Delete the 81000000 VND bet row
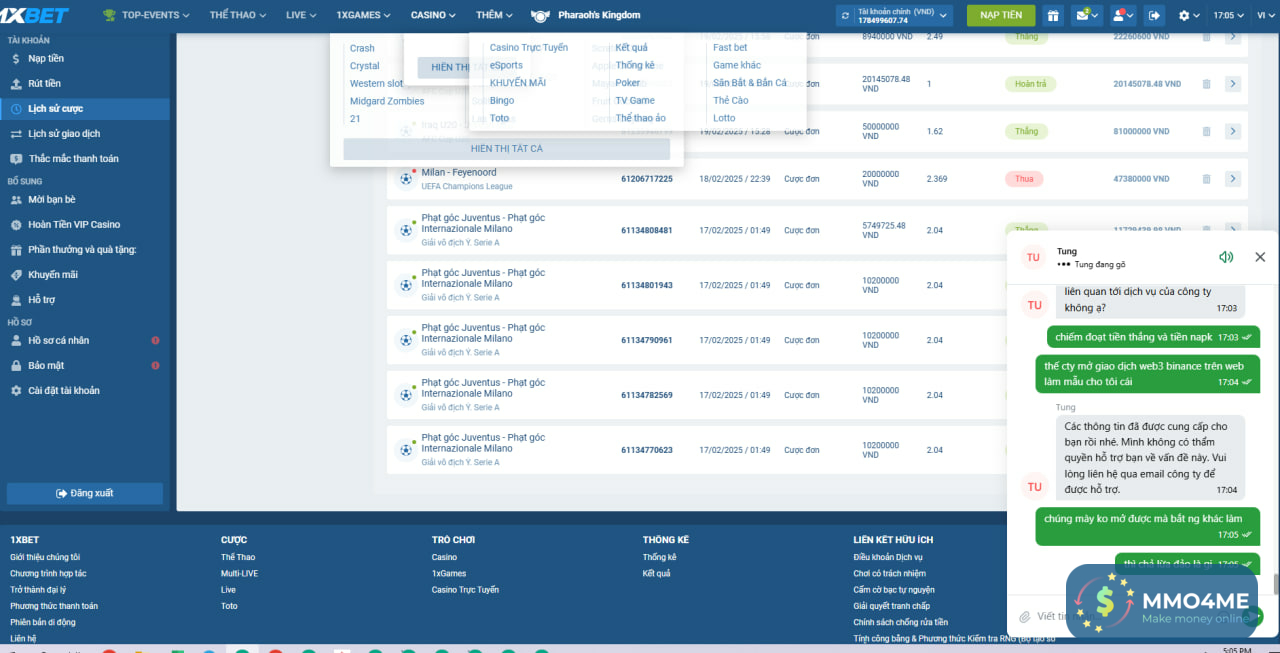Screen dimensions: 1280x653 pos(1206,131)
